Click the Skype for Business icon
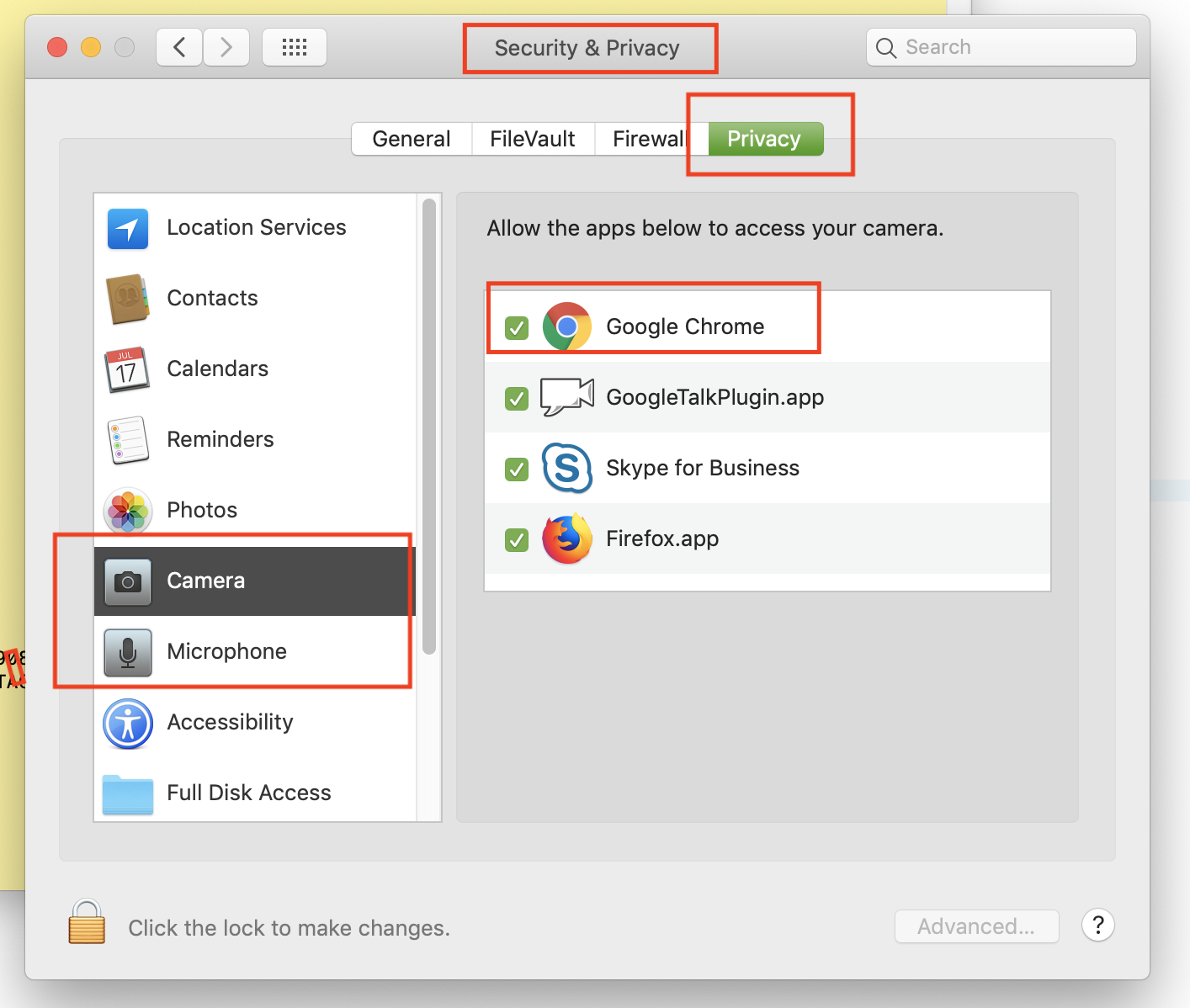 (x=567, y=468)
